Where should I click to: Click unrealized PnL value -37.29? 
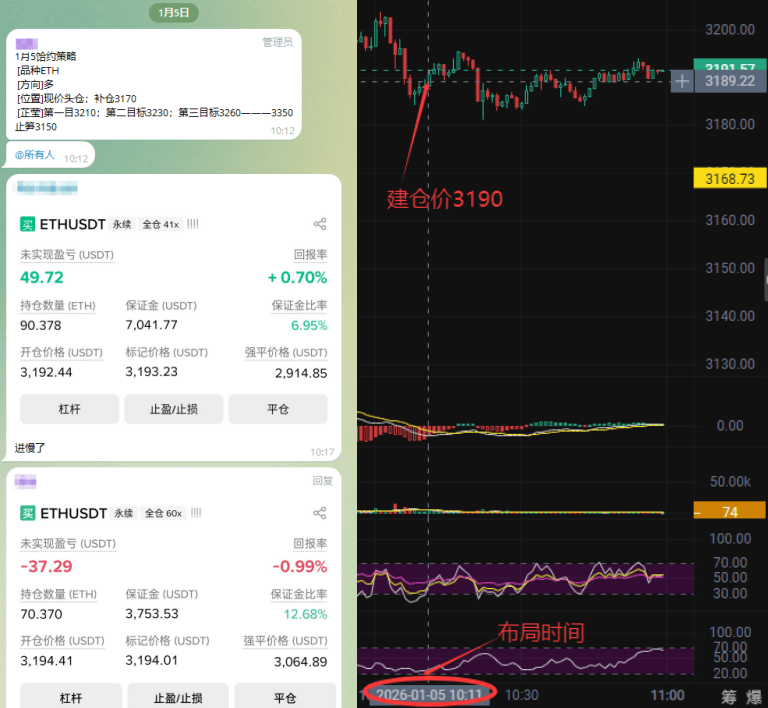[46, 566]
